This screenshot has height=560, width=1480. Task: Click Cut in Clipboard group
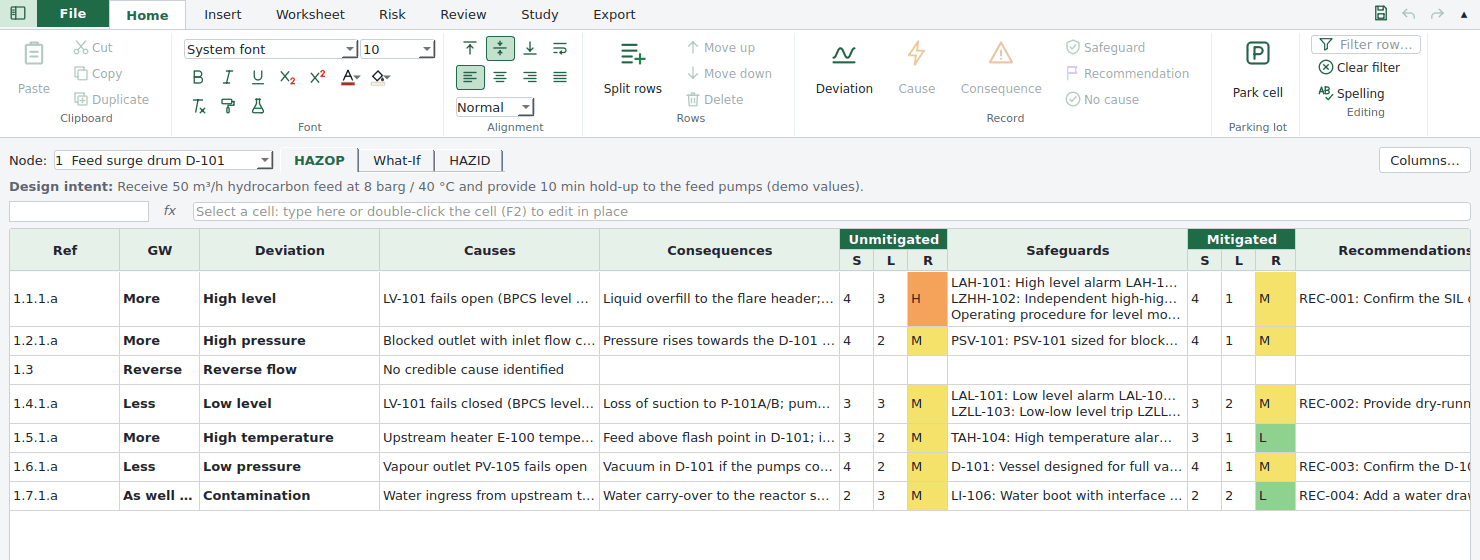pos(92,48)
